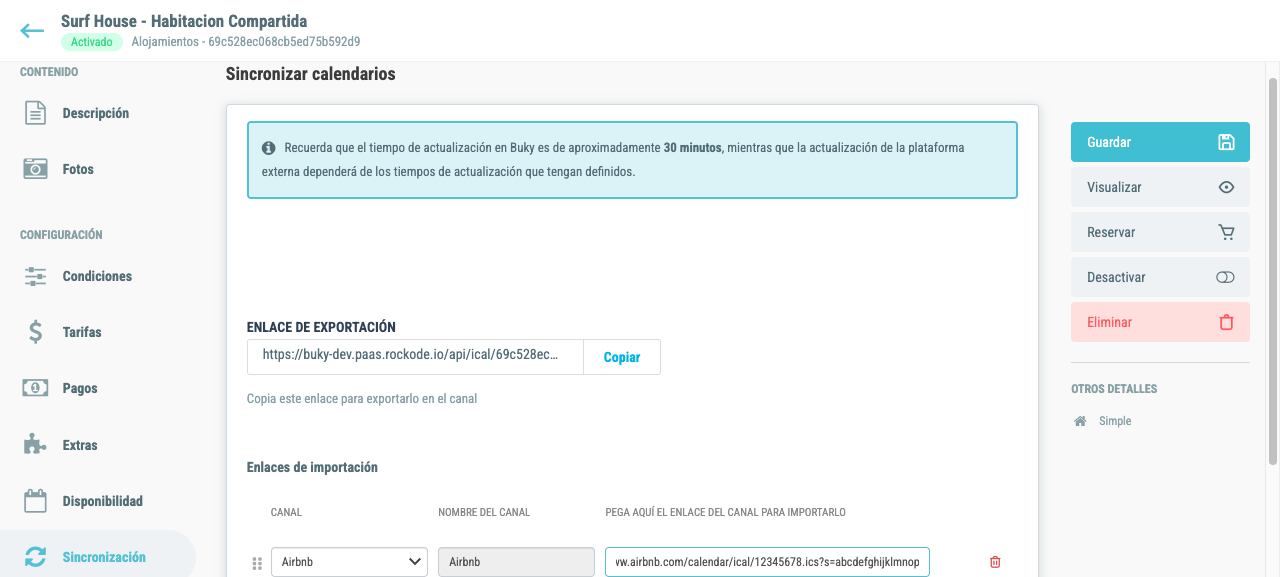Open the Airbnb channel dropdown

(349, 562)
